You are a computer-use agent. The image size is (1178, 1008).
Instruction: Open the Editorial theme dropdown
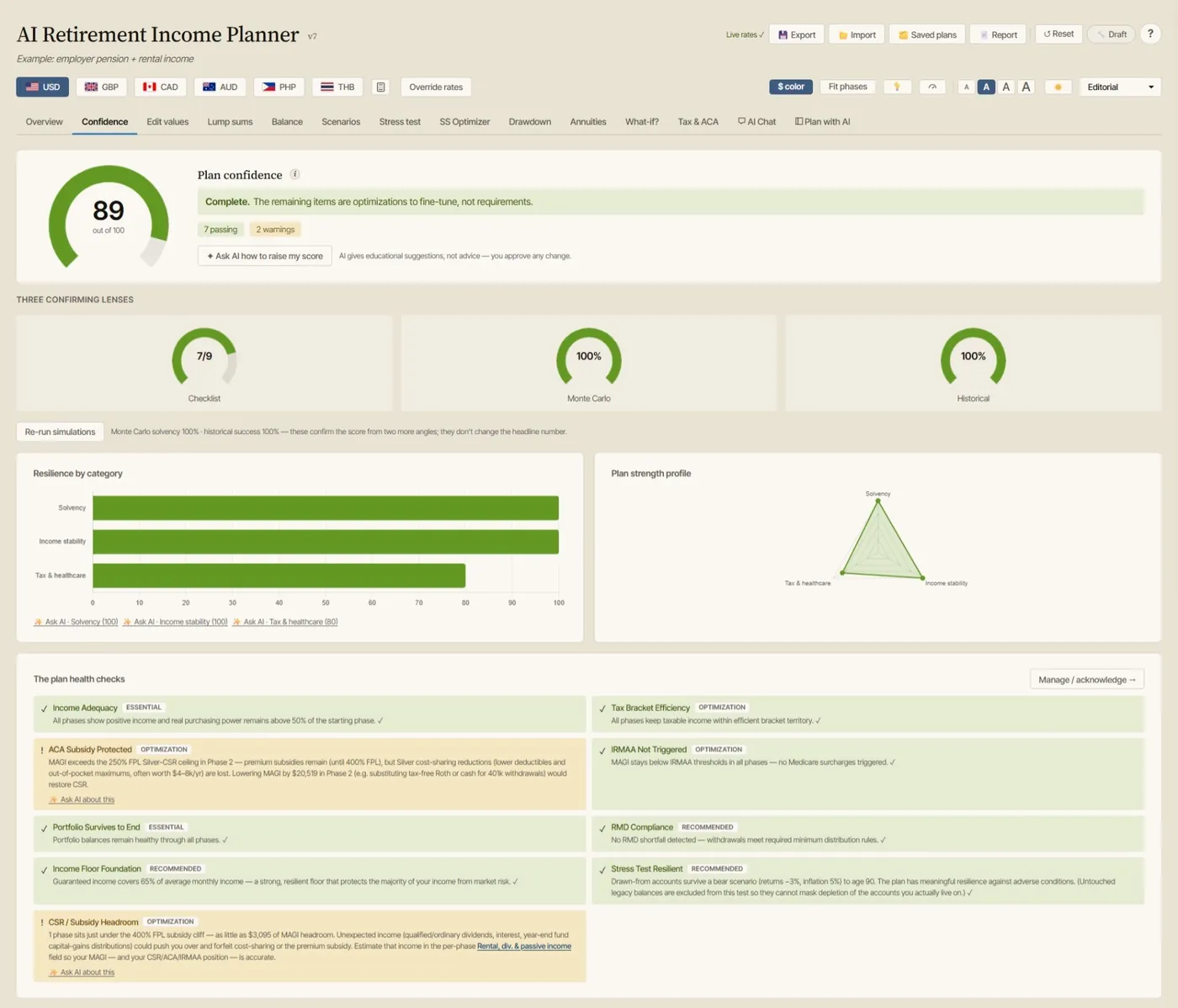click(1120, 87)
